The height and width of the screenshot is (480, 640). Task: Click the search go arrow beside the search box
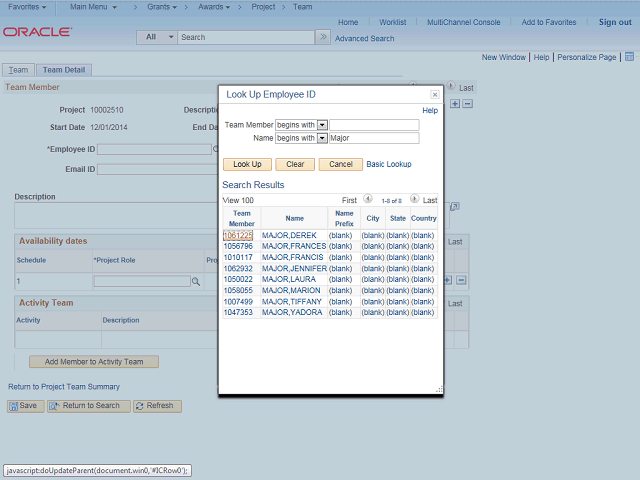[x=322, y=37]
